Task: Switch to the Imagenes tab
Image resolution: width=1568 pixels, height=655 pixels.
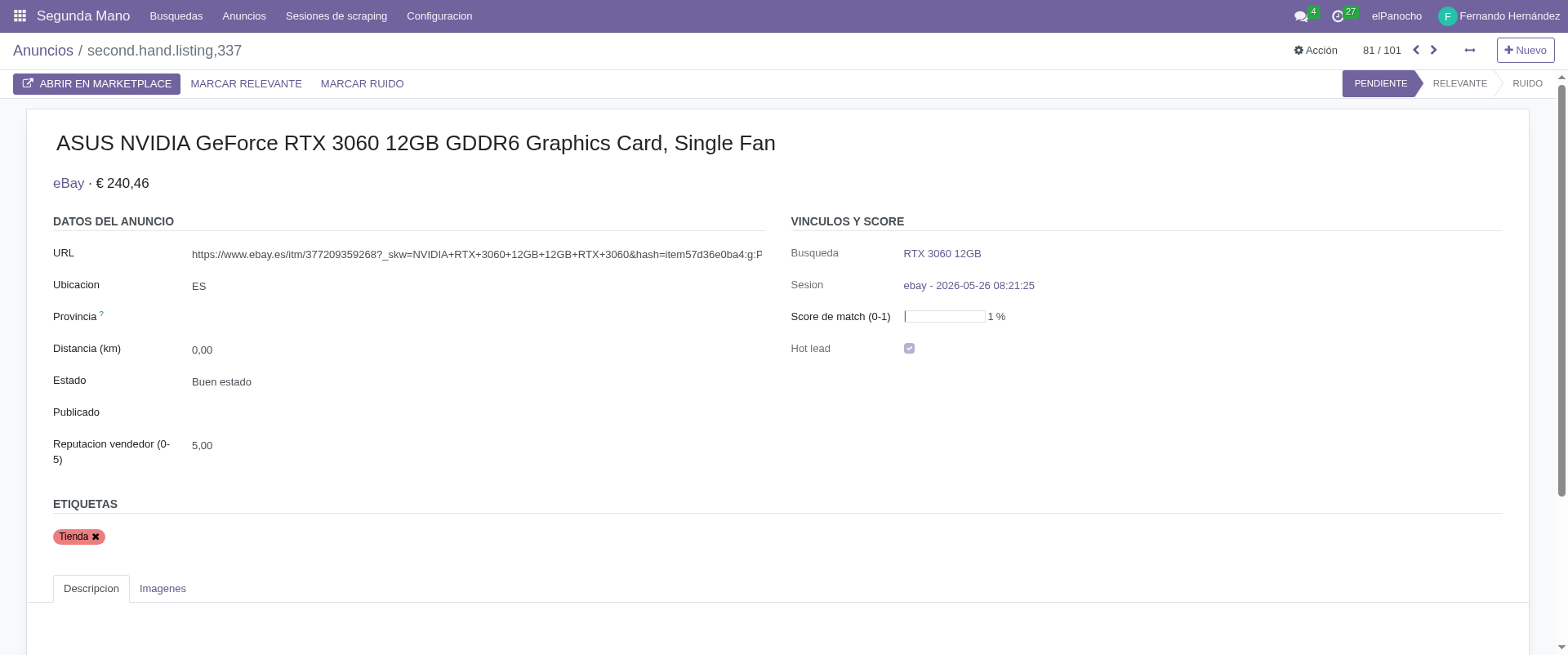Action: 163,588
